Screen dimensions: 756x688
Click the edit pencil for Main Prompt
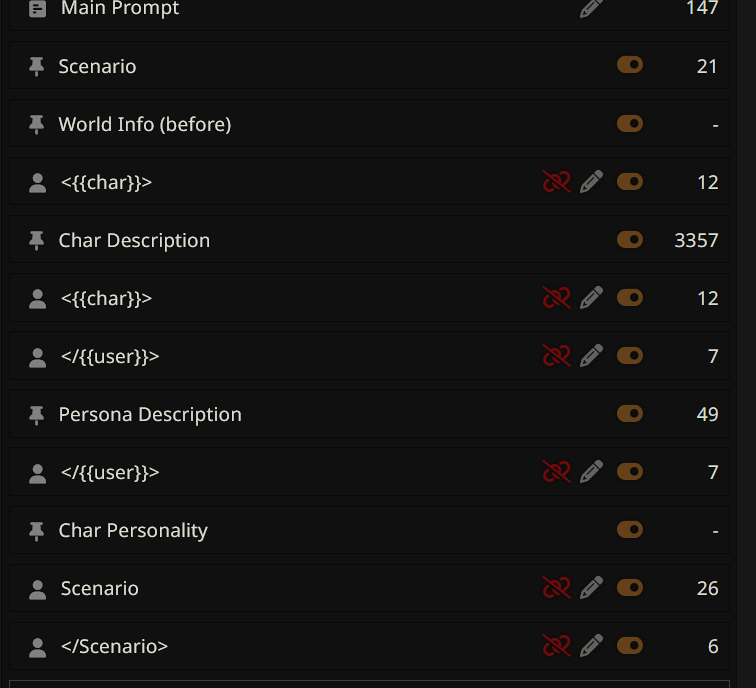pyautogui.click(x=592, y=8)
